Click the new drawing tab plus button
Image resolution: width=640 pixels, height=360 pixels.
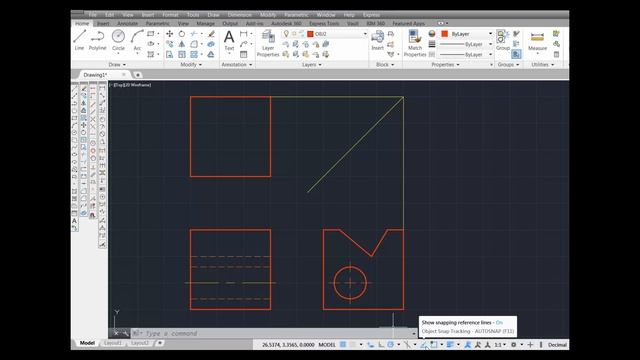click(x=138, y=75)
